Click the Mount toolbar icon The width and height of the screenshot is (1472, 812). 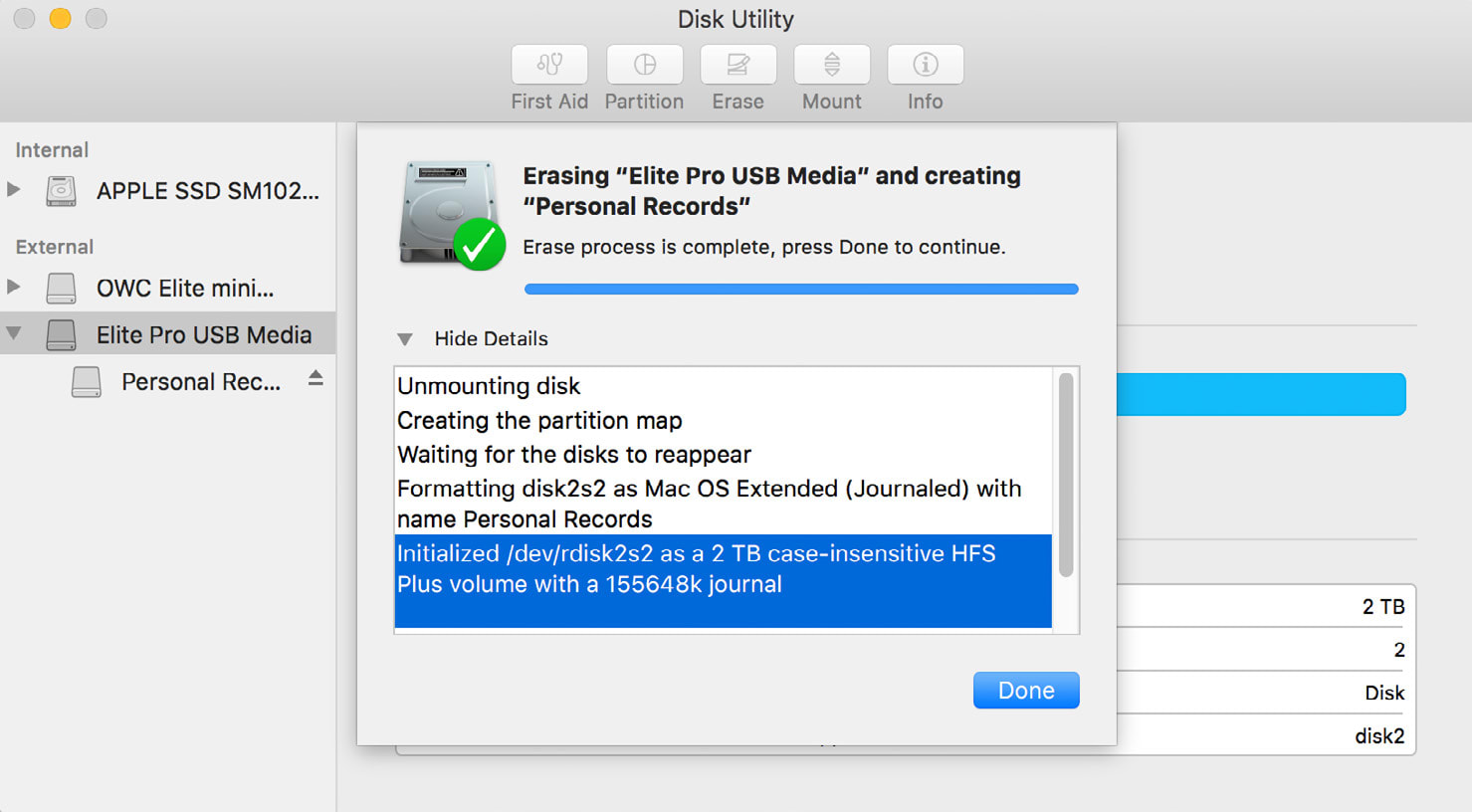[831, 65]
